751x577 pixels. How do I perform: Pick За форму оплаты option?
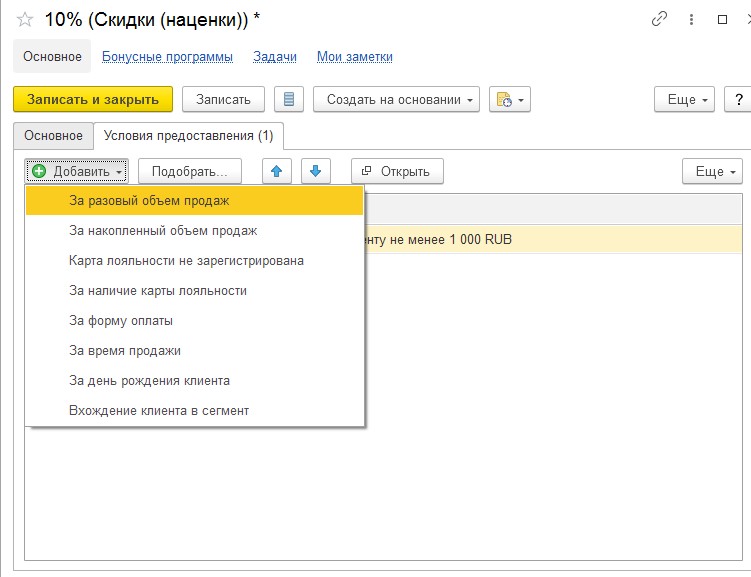click(x=121, y=321)
